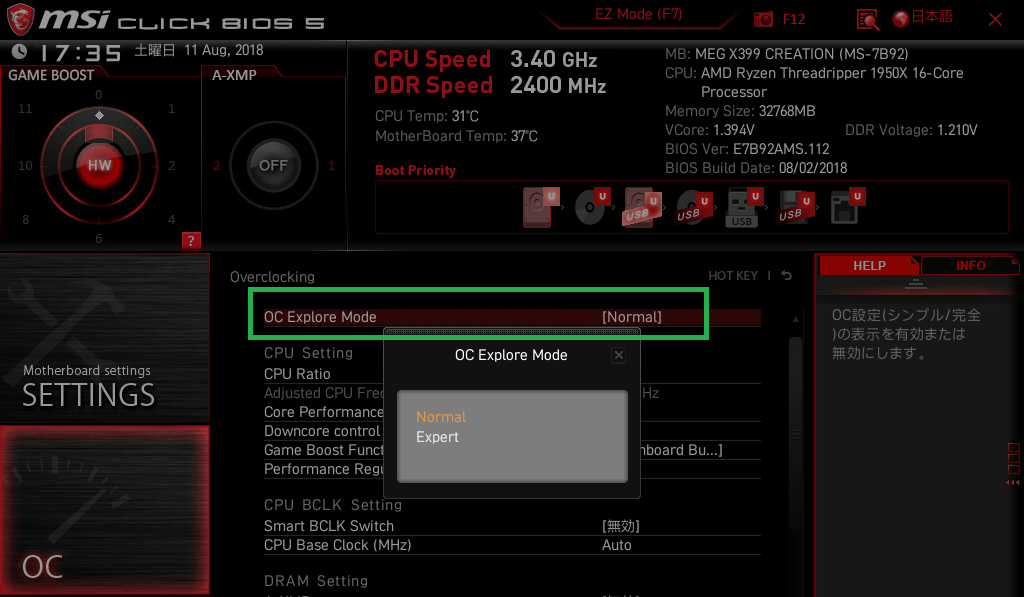The width and height of the screenshot is (1024, 597).
Task: Select the last boot device in Boot Priority
Action: [x=848, y=207]
